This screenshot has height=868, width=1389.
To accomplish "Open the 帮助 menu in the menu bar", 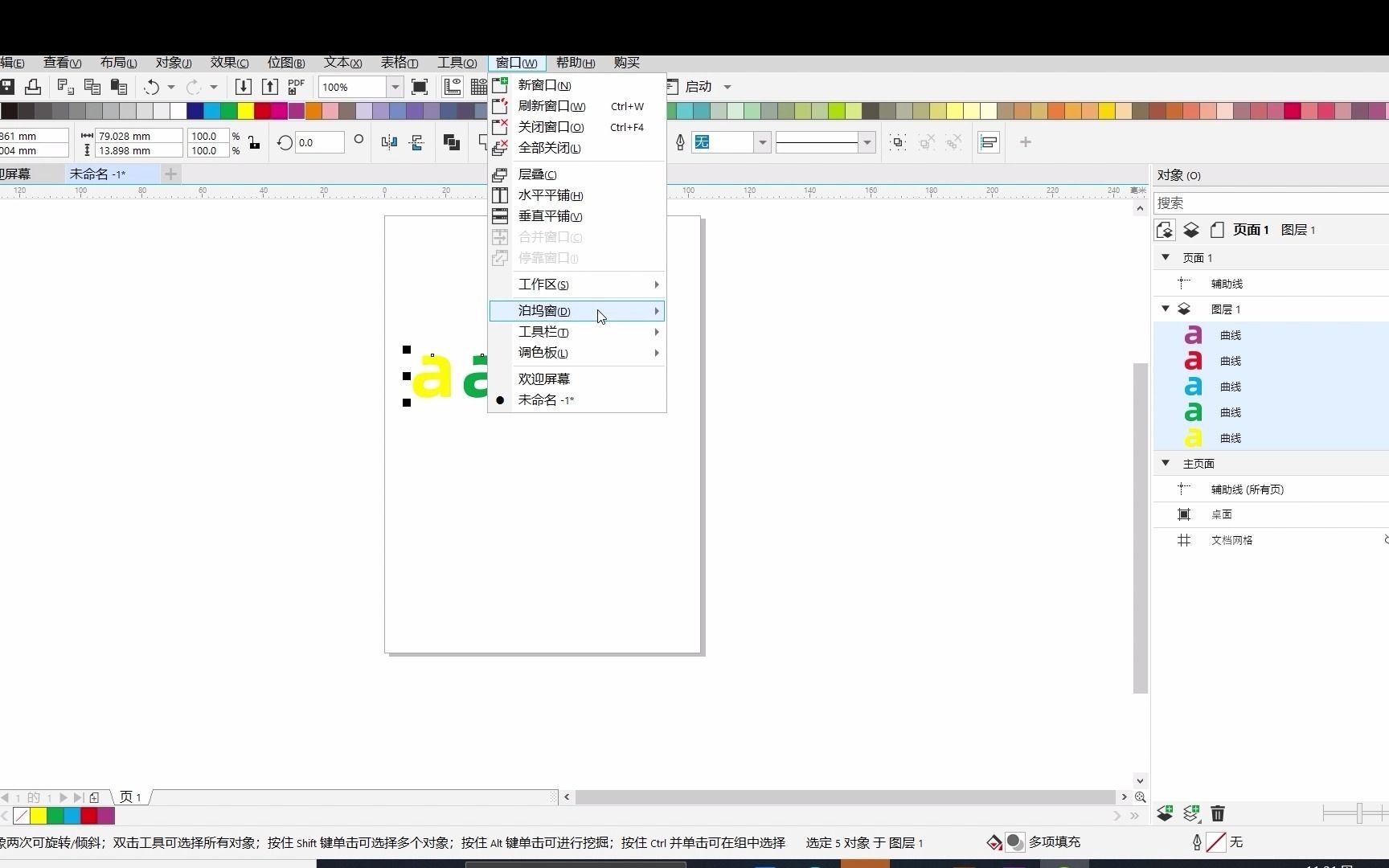I will 576,63.
